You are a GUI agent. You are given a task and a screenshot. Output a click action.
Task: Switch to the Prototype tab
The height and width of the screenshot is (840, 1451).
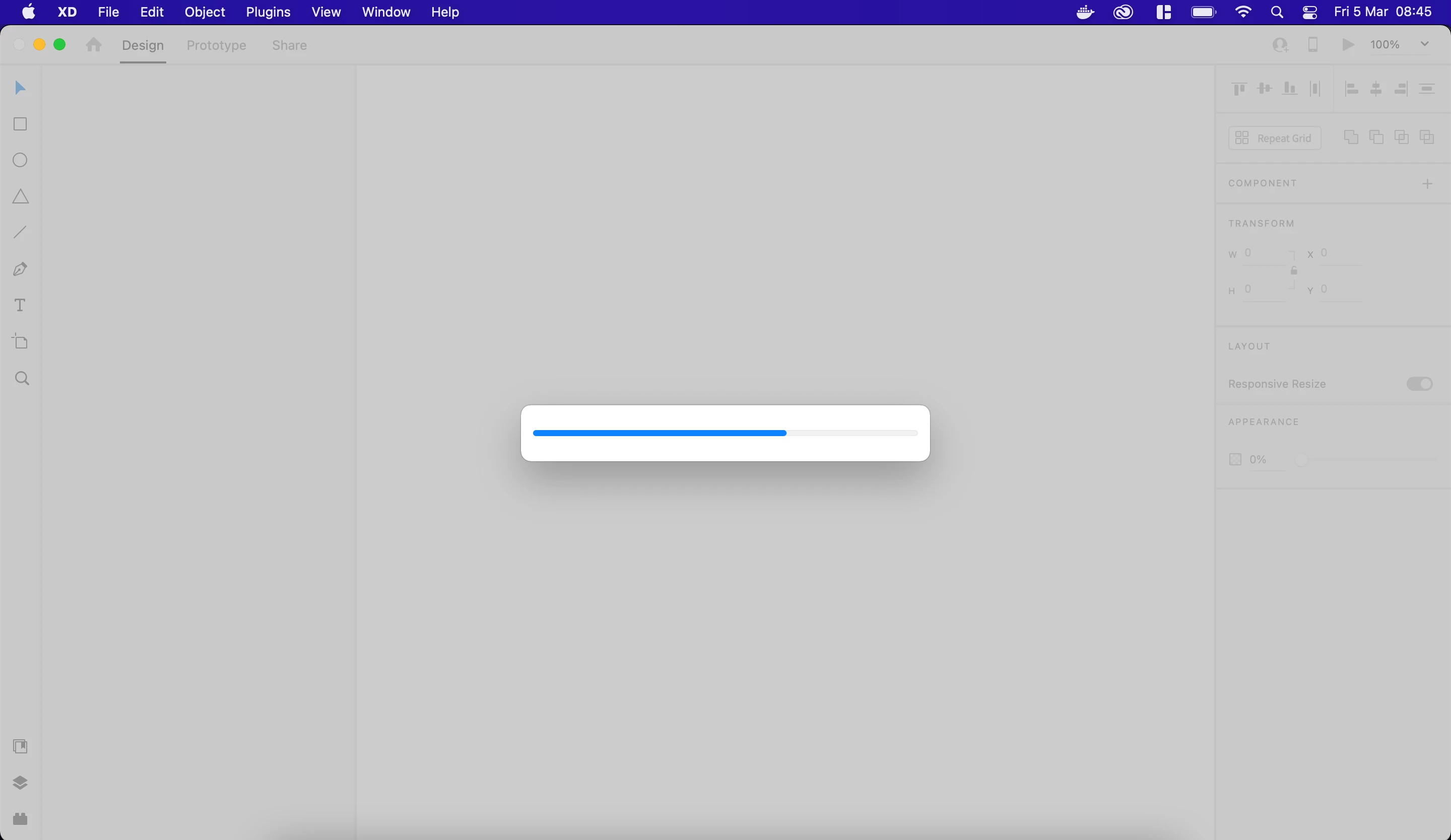coord(216,45)
